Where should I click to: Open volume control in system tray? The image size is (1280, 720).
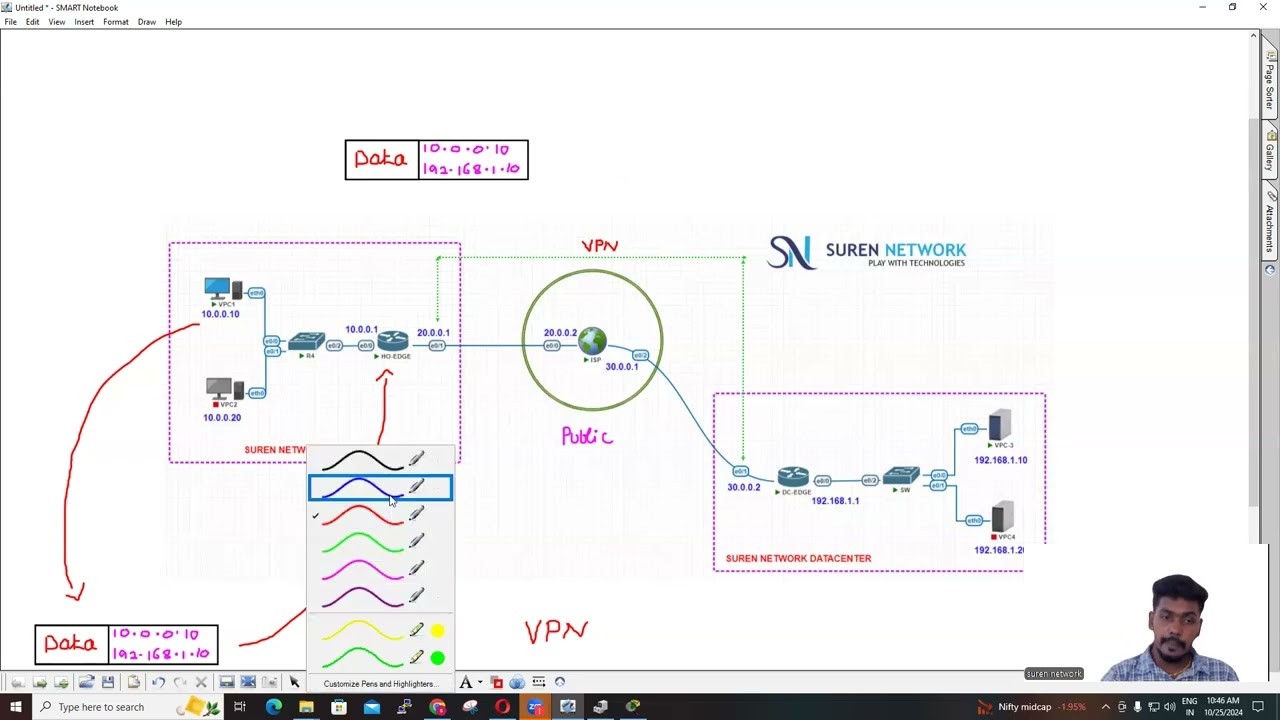(1170, 707)
